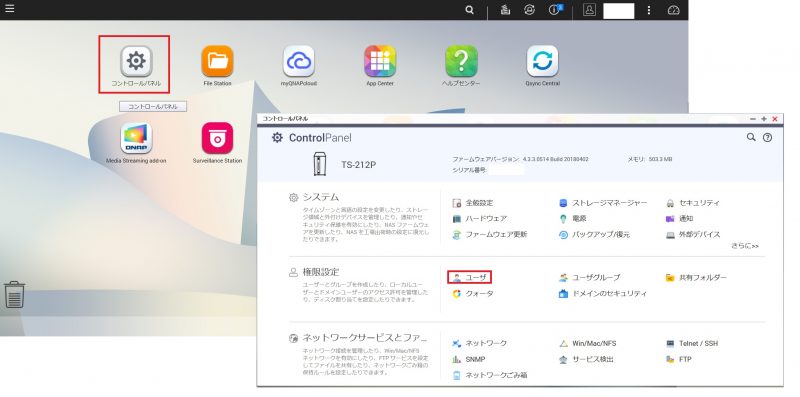Open event notifications info icon

pyautogui.click(x=555, y=10)
